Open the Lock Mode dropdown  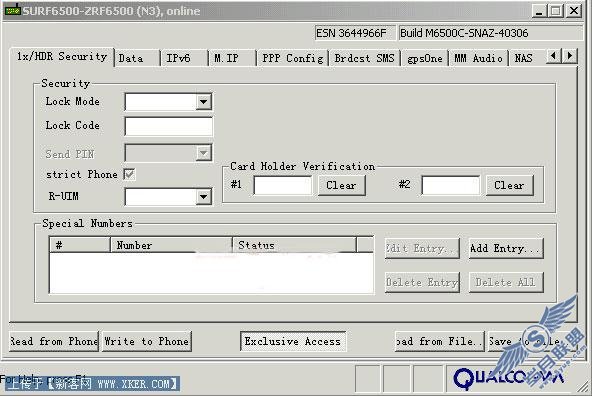168,102
